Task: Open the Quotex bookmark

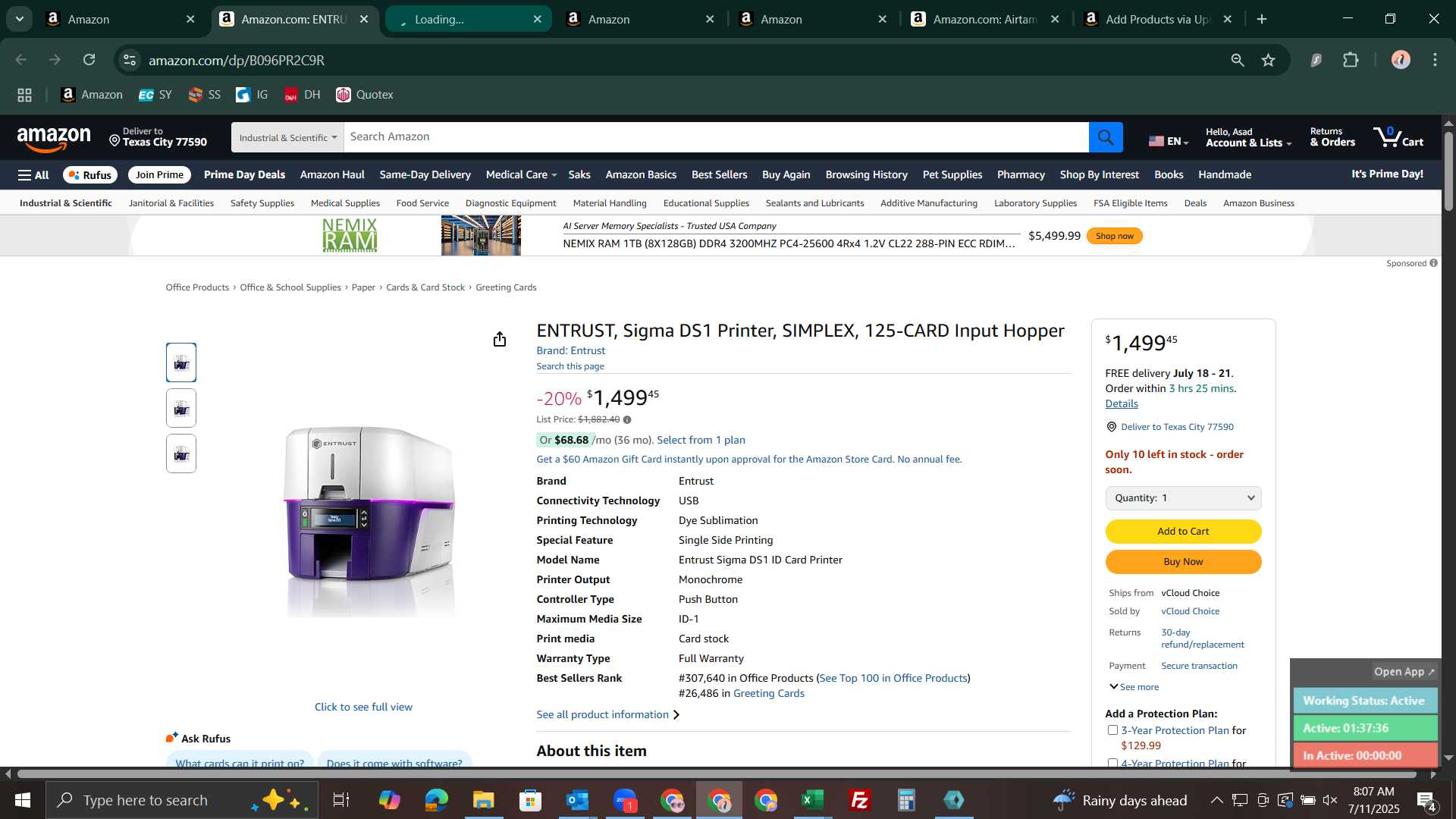Action: click(x=365, y=95)
